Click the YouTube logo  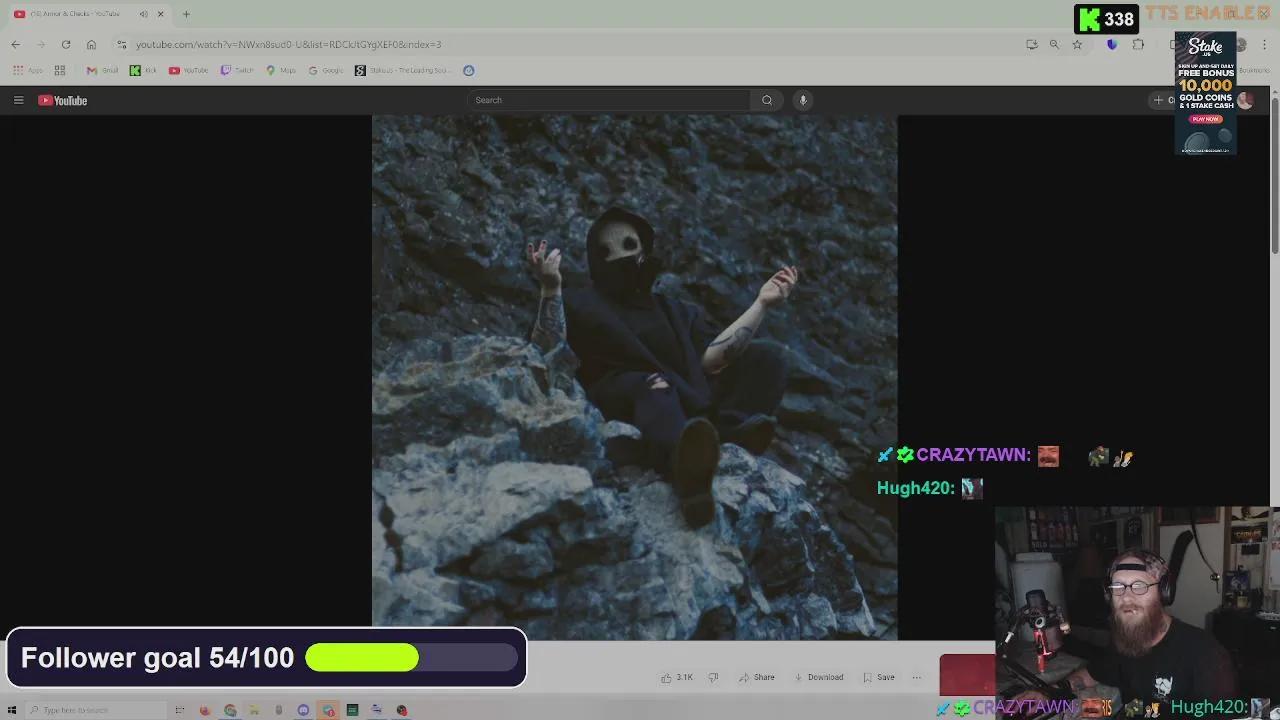coord(63,100)
